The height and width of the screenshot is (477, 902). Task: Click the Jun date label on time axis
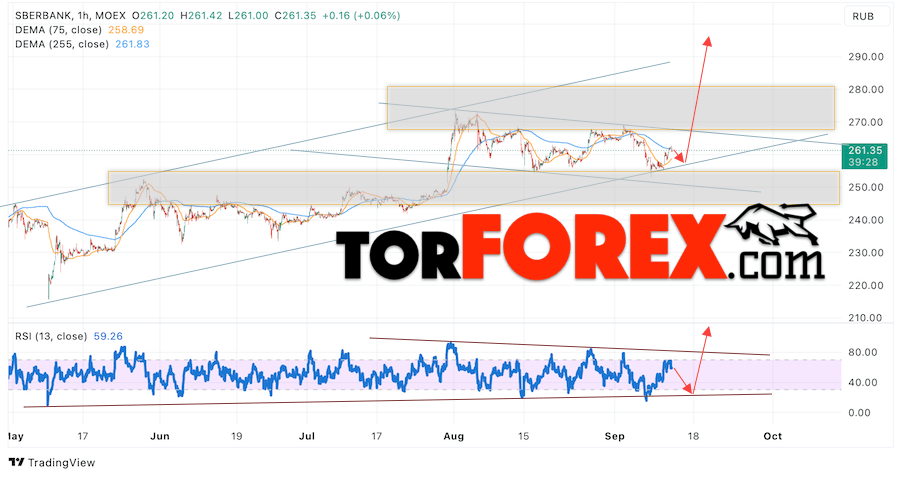[160, 436]
